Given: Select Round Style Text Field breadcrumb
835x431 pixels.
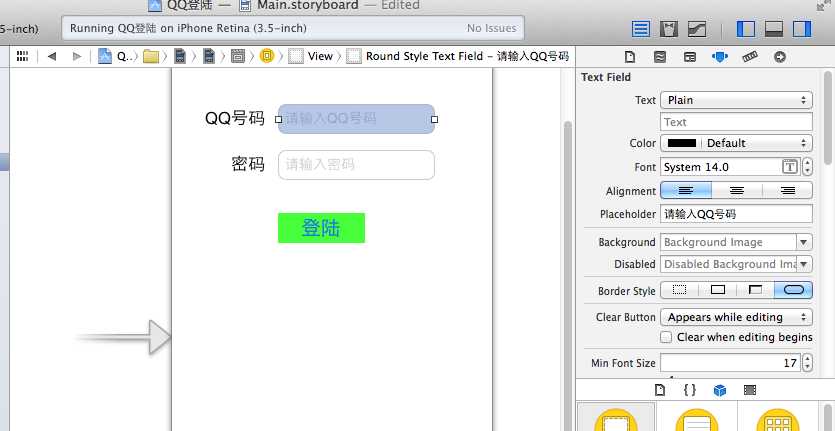Looking at the screenshot, I should [457, 56].
